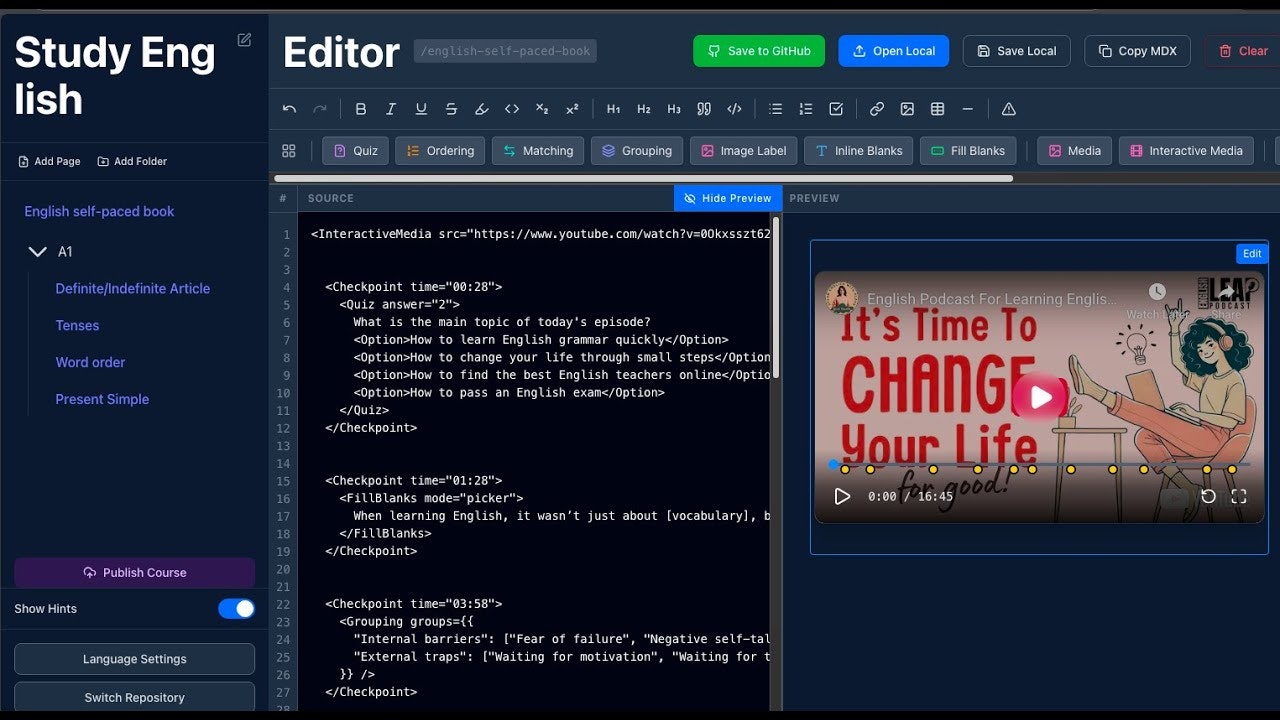1280x720 pixels.
Task: Insert an Image Label component
Action: point(743,151)
